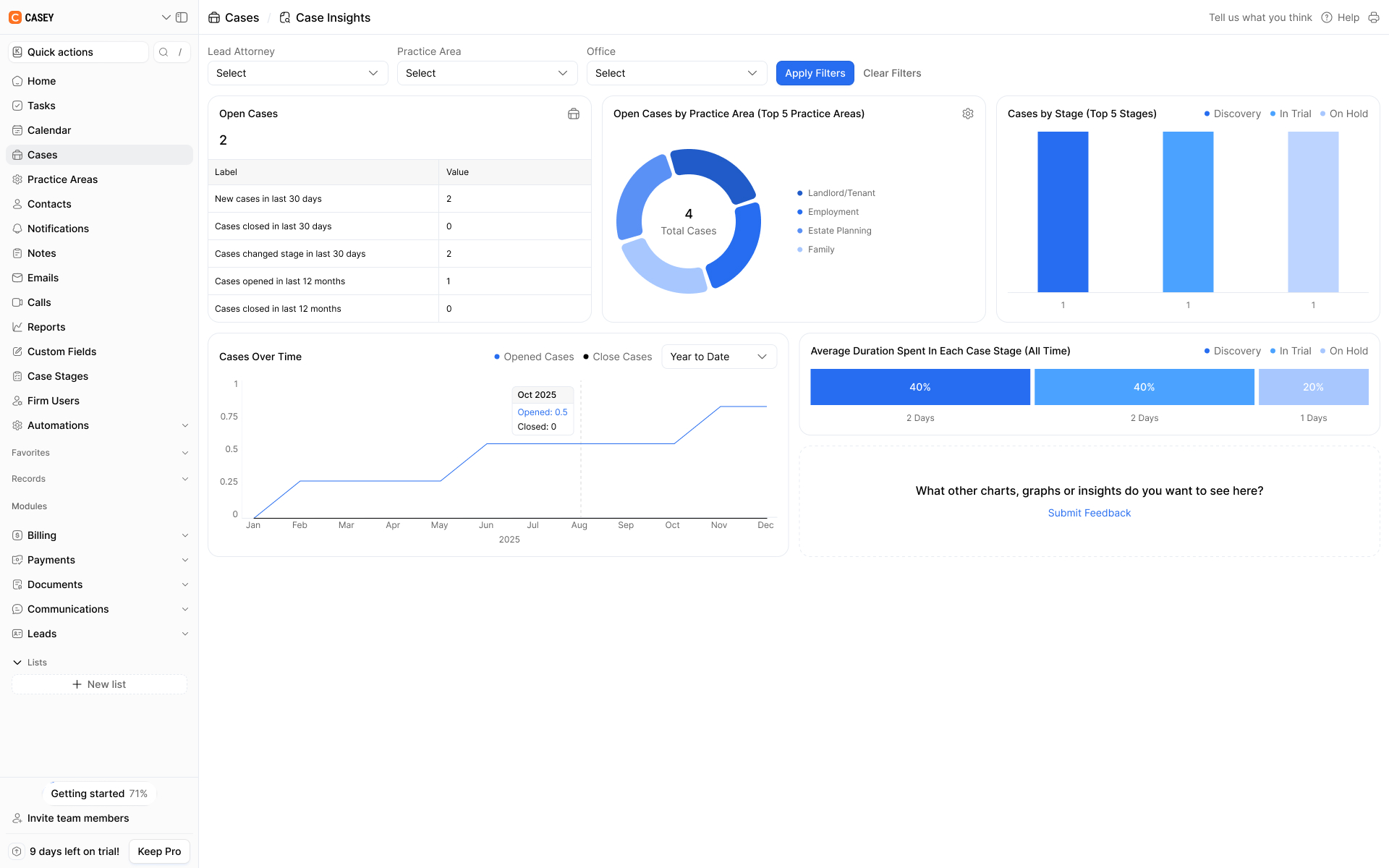Viewport: 1389px width, 868px height.
Task: Expand the Communications chevron
Action: 185,609
